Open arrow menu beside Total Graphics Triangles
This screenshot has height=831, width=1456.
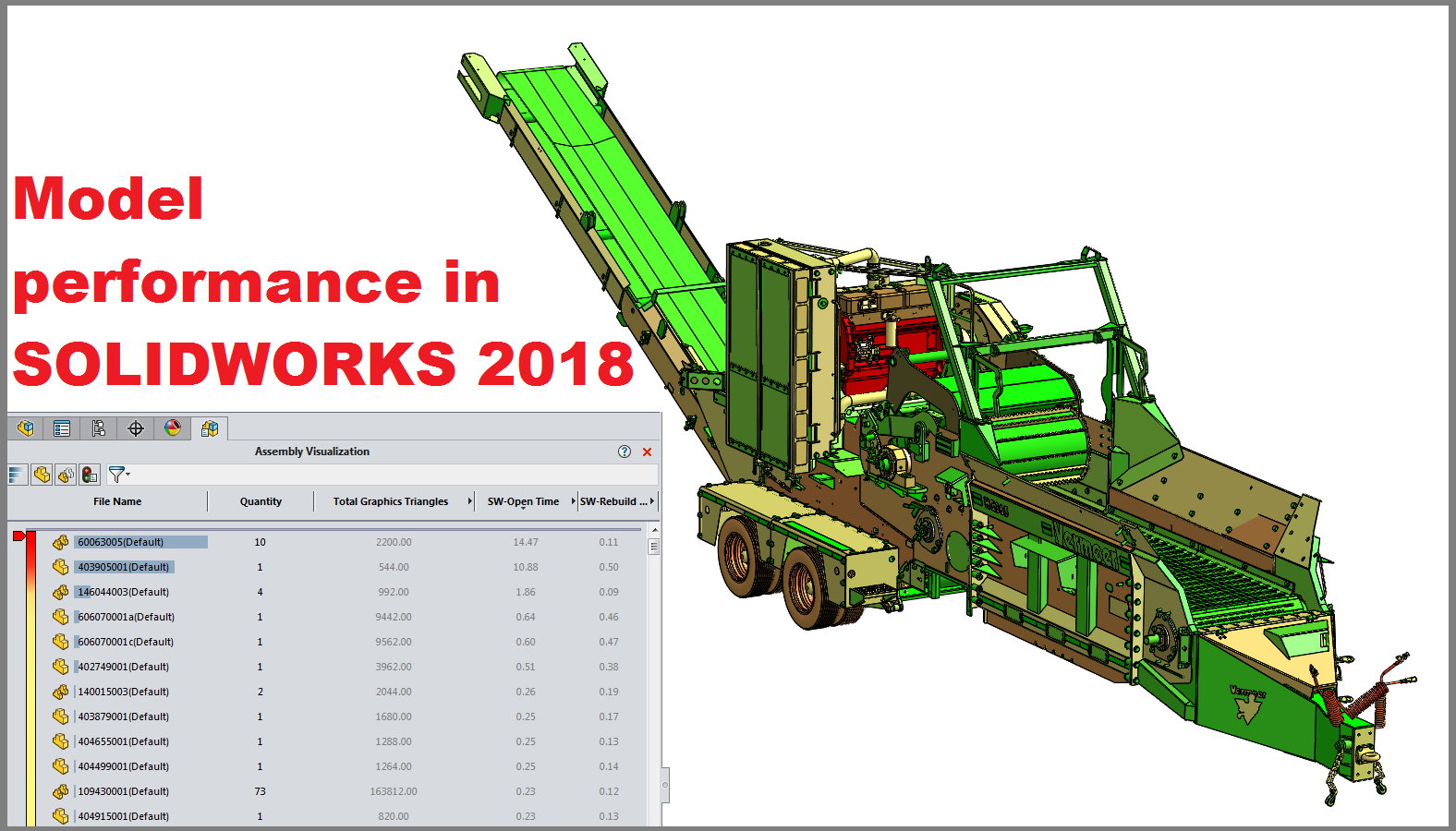[470, 501]
